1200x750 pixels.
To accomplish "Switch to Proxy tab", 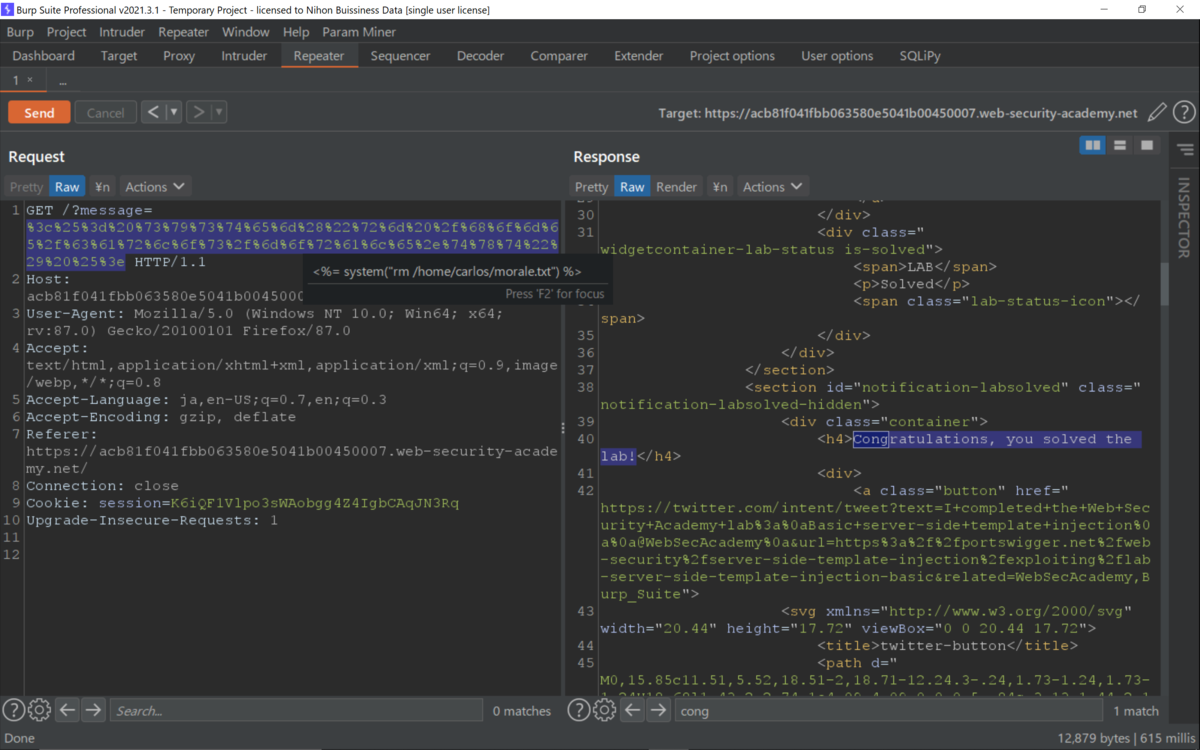I will pyautogui.click(x=179, y=56).
